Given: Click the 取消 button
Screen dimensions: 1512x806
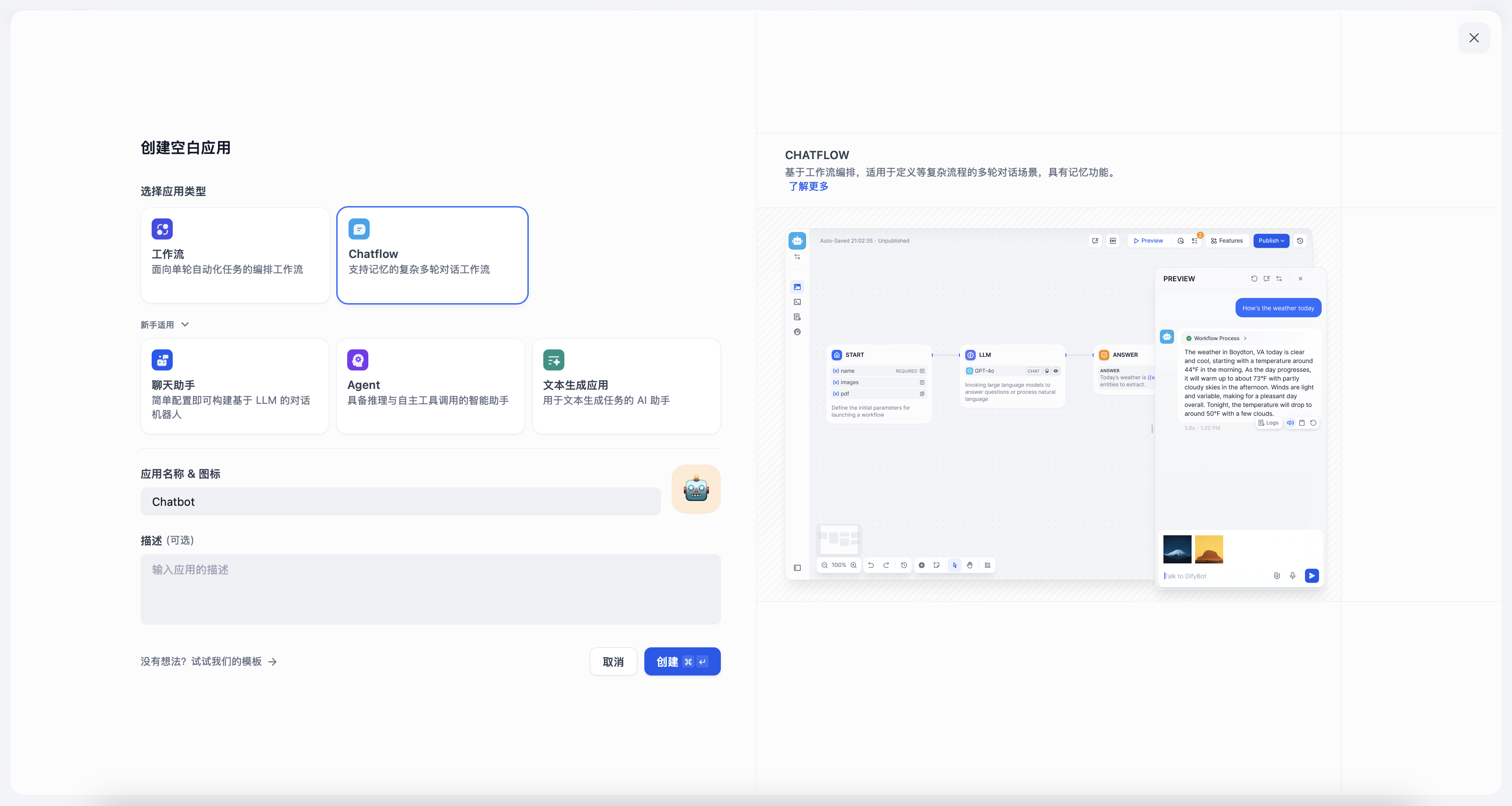Looking at the screenshot, I should click(x=613, y=661).
